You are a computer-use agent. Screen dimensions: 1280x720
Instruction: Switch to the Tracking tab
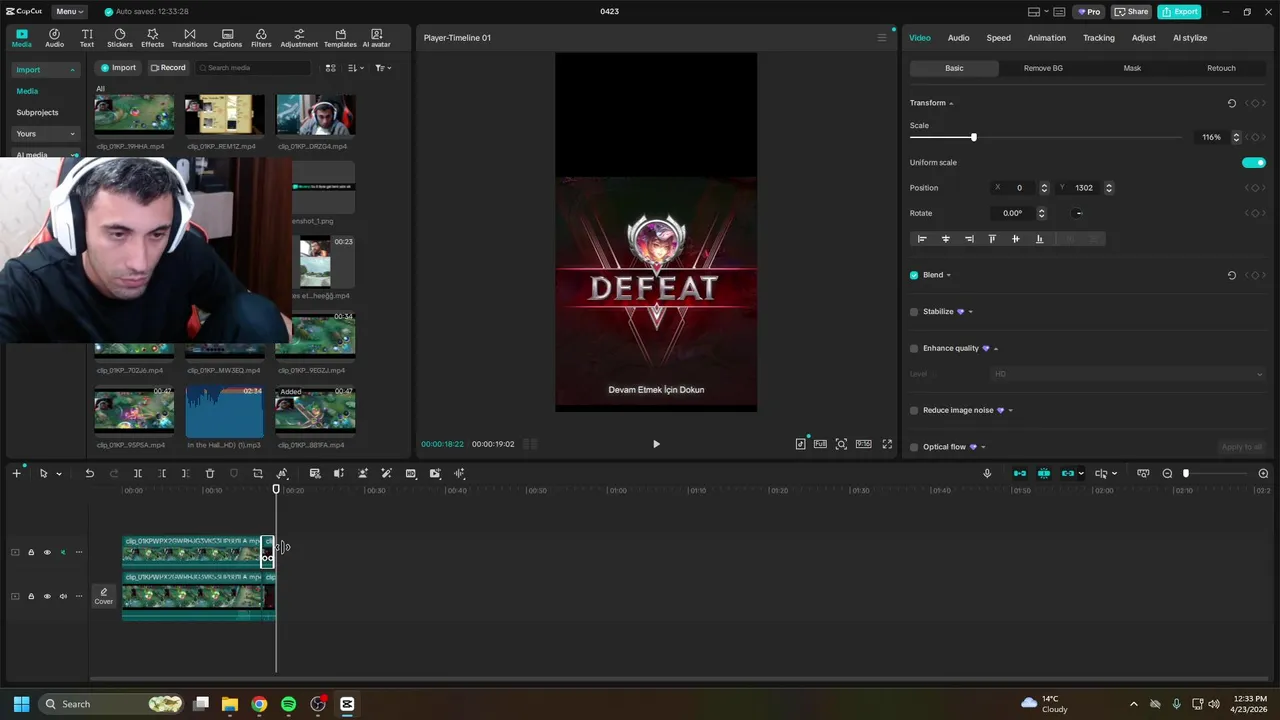tap(1098, 38)
